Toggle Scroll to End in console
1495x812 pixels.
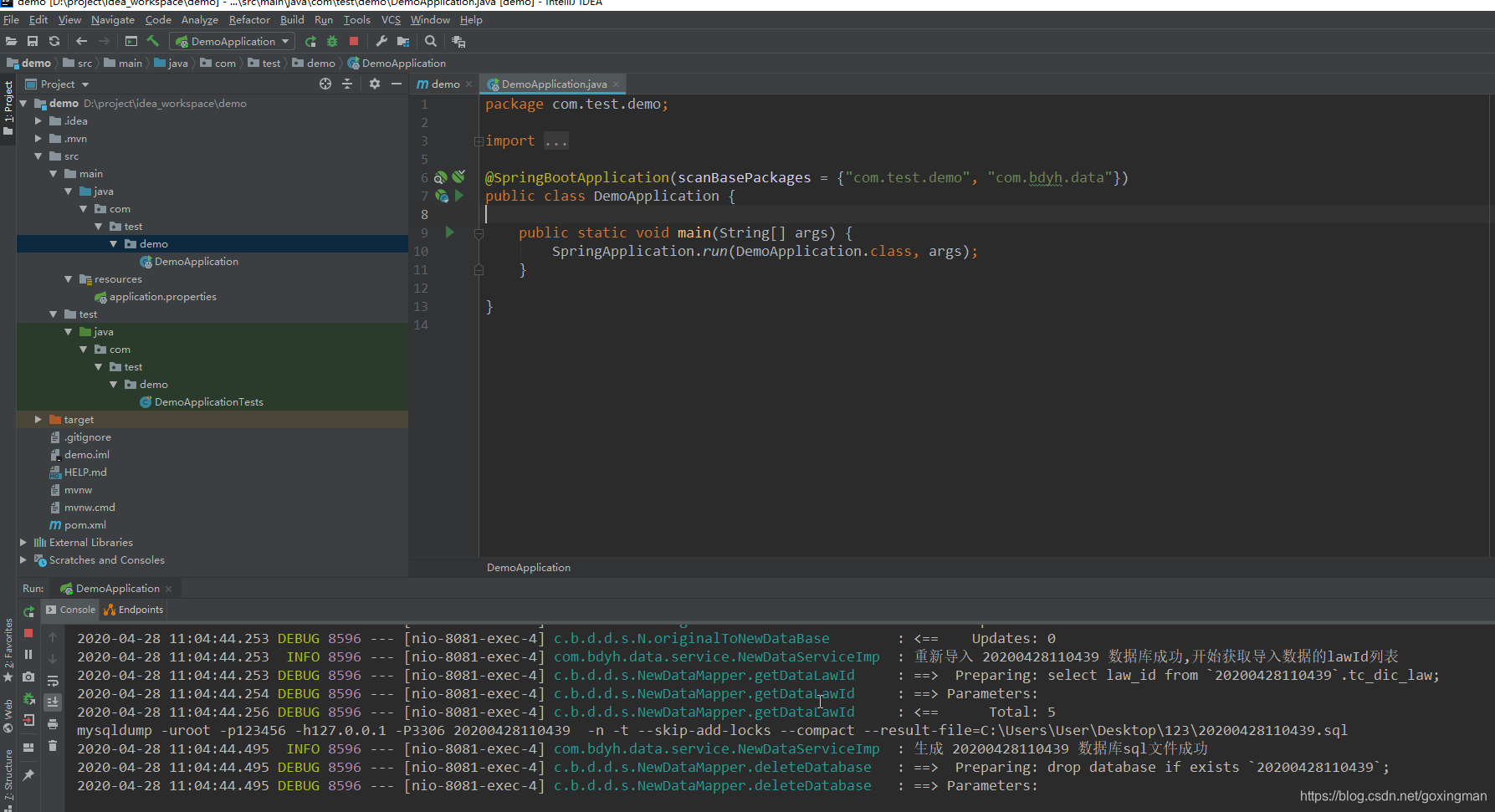pos(53,702)
